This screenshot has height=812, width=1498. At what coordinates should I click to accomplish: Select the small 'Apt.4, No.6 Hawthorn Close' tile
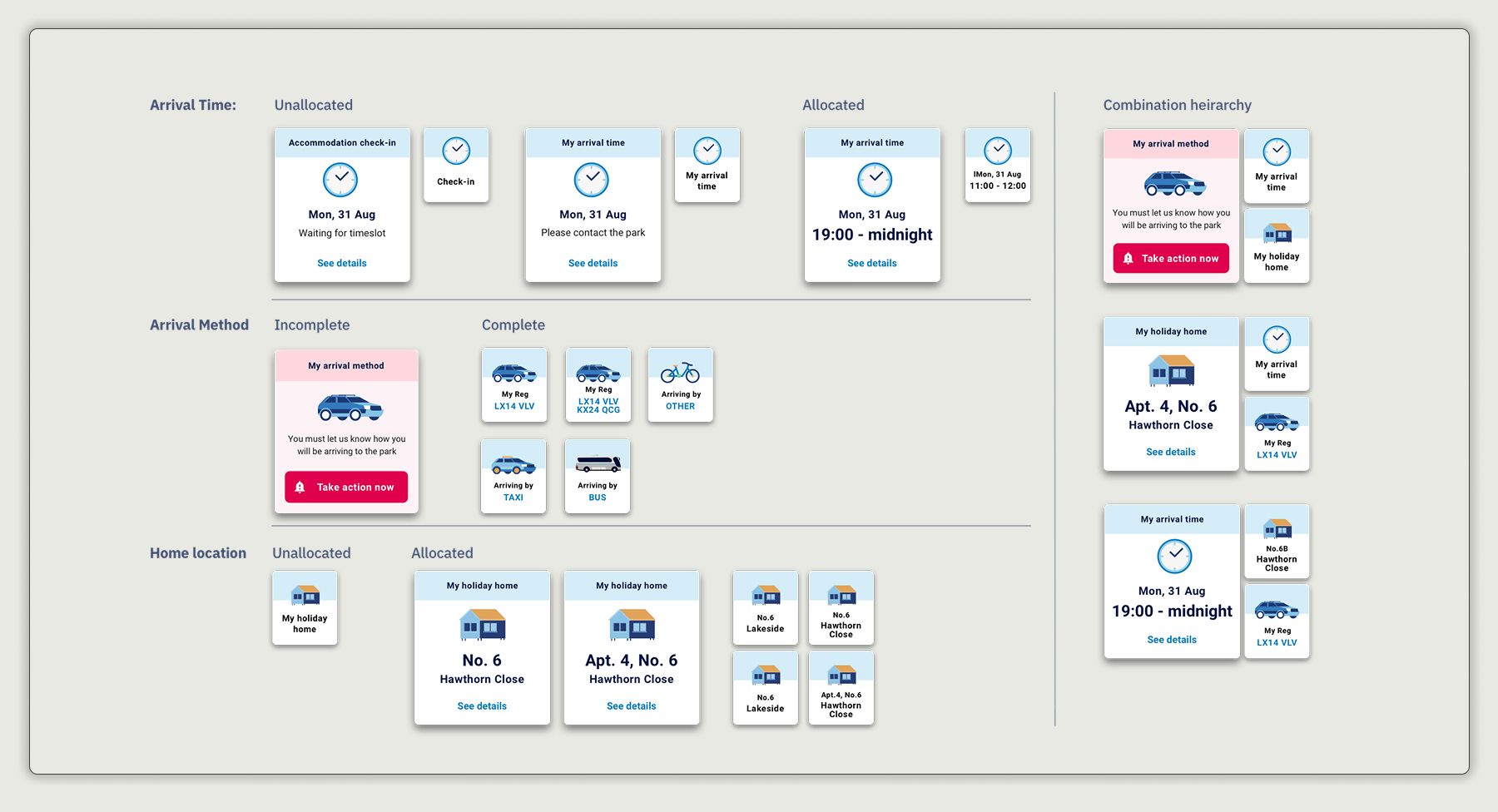point(841,687)
